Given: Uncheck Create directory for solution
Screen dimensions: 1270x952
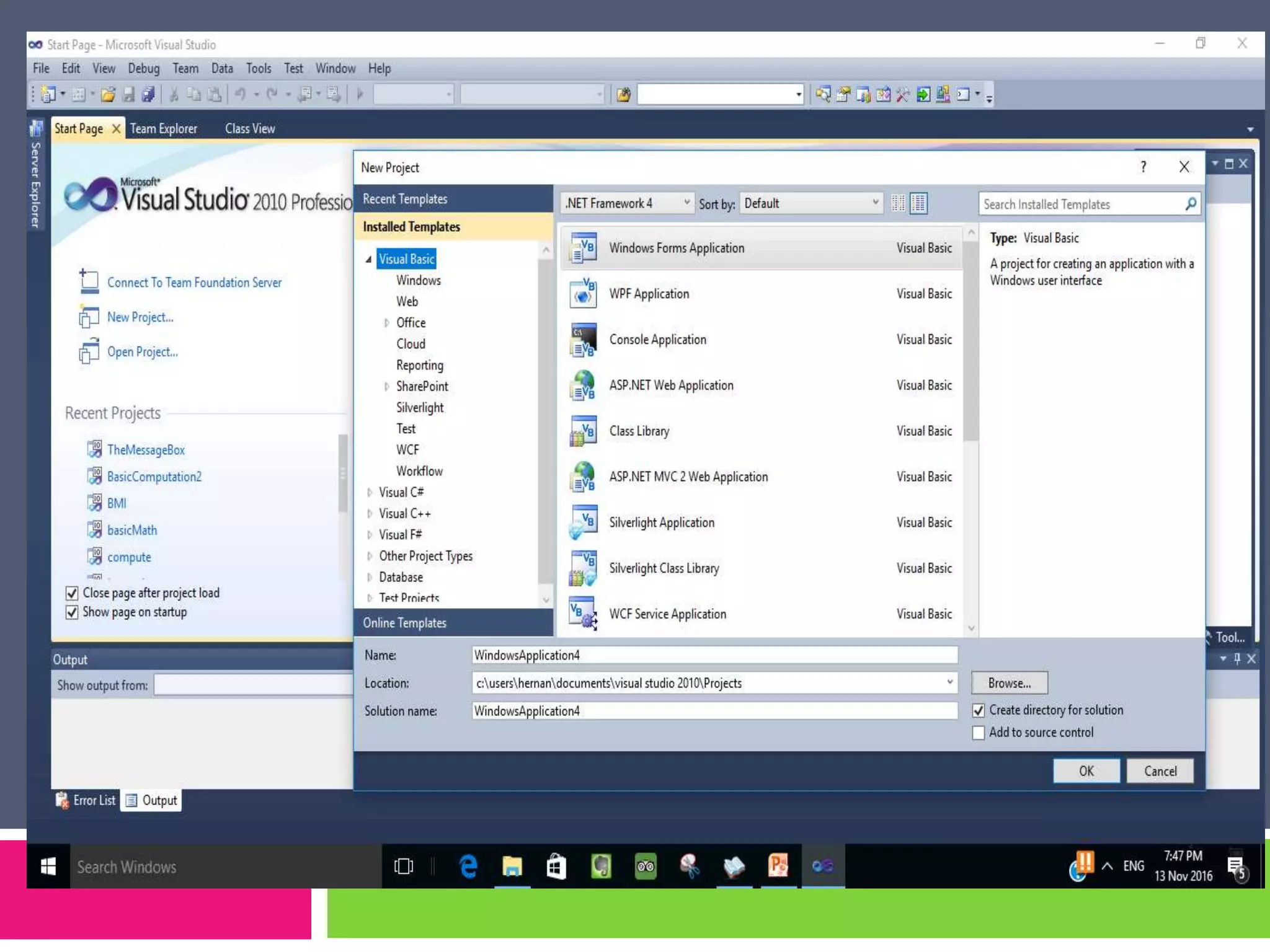Looking at the screenshot, I should click(x=979, y=710).
